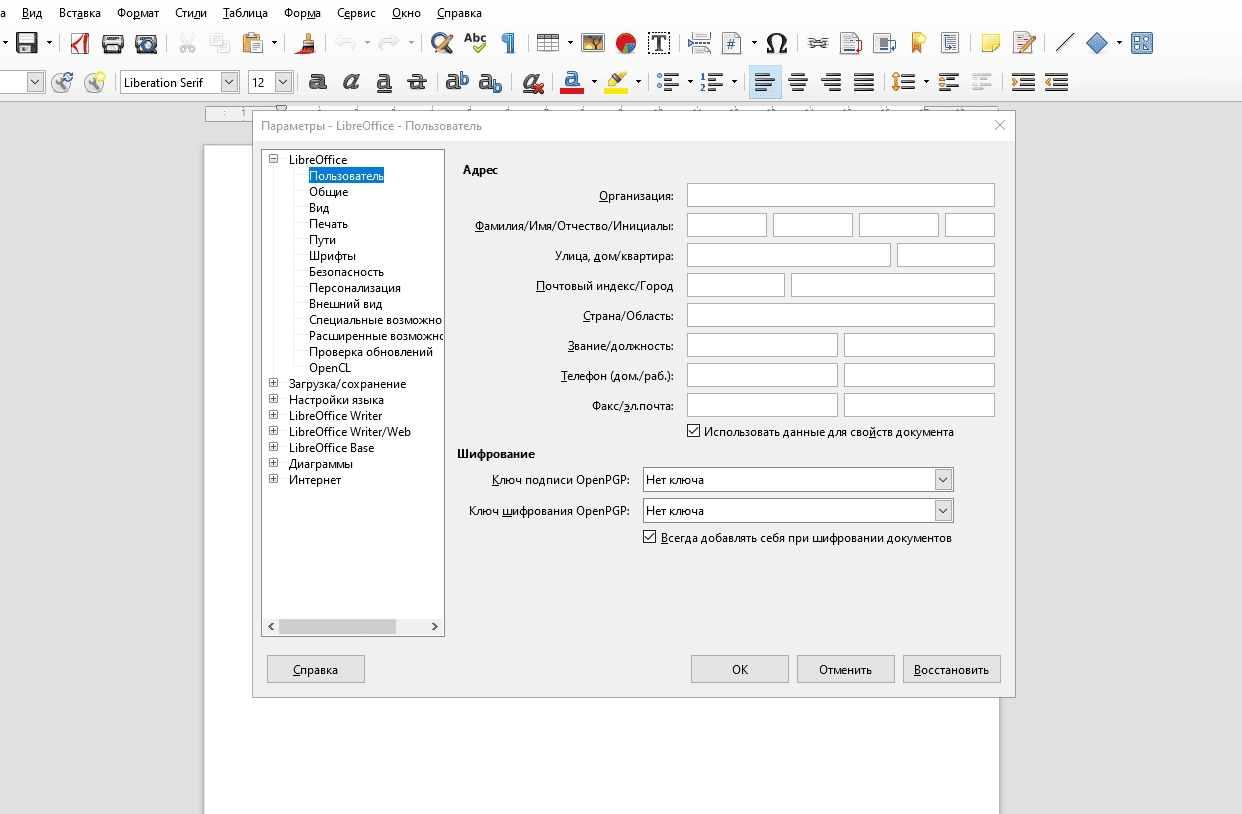The height and width of the screenshot is (814, 1242).
Task: Click the dialog 'Справка' button
Action: tap(316, 669)
